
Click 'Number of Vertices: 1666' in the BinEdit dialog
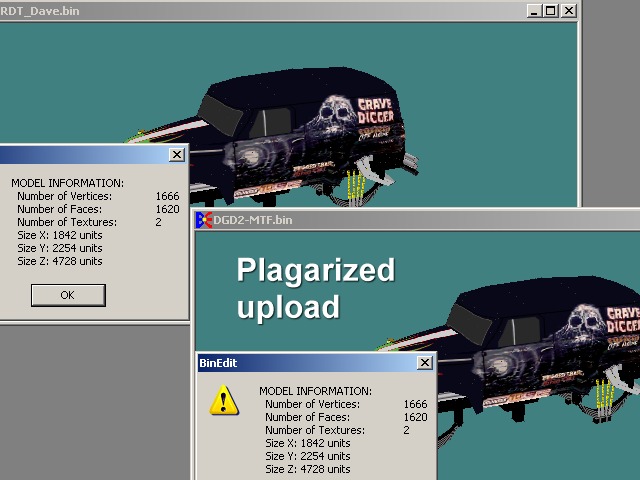tap(346, 404)
